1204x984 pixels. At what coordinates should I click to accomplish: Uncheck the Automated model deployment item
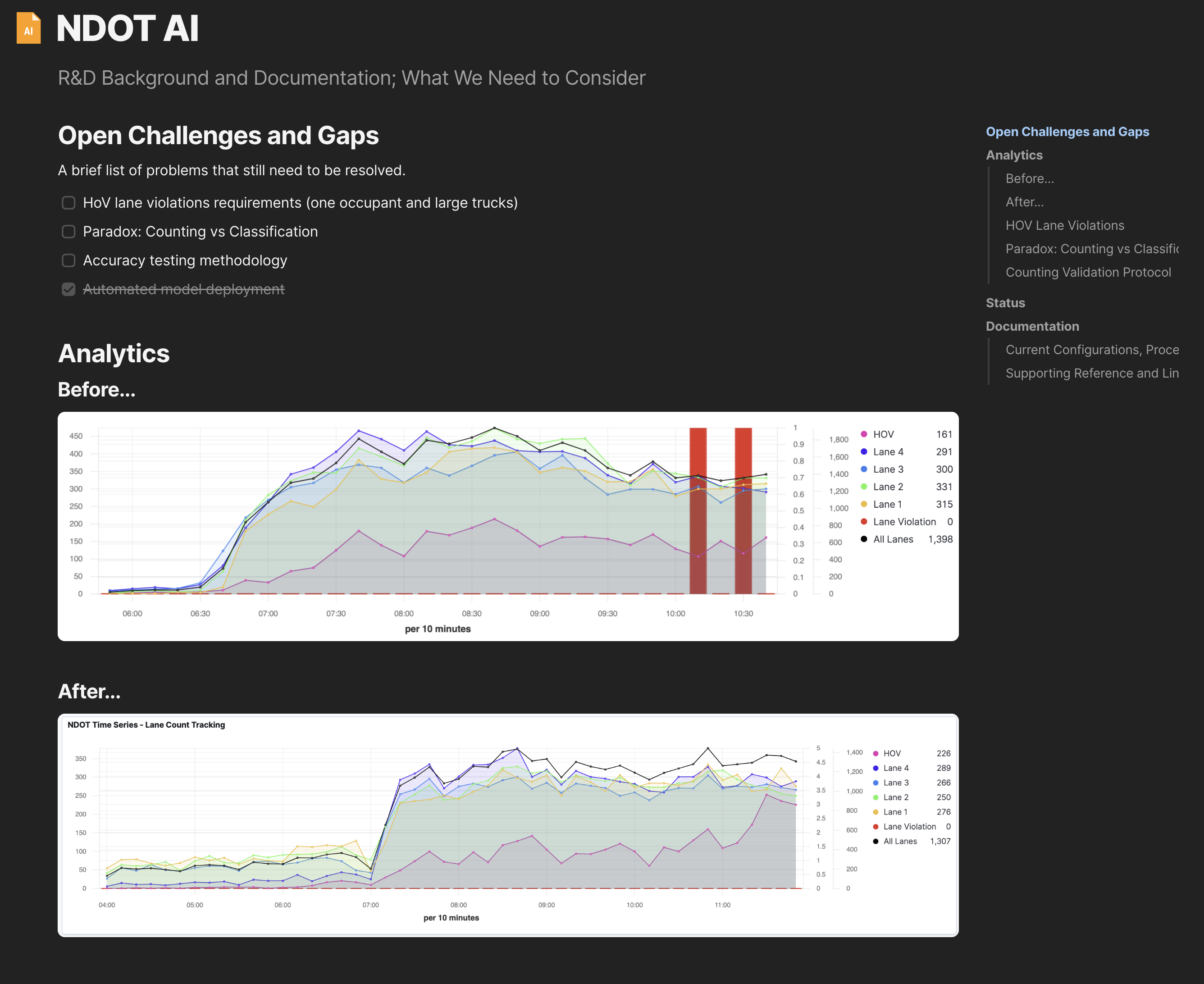pyautogui.click(x=68, y=289)
